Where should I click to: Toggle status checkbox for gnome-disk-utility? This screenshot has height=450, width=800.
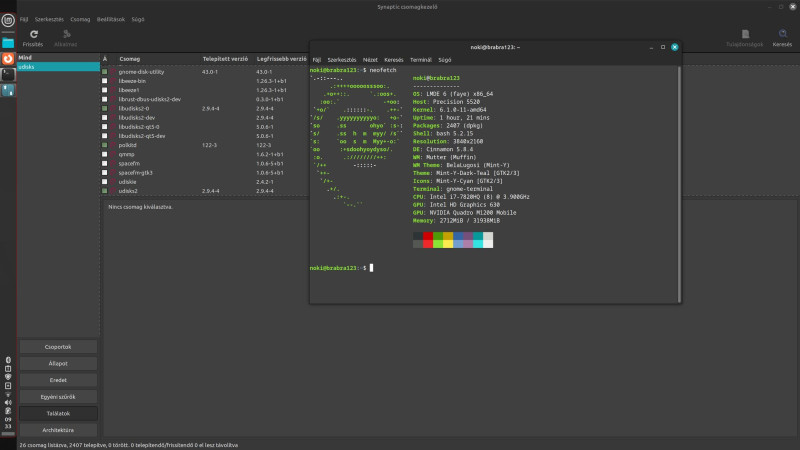(105, 72)
